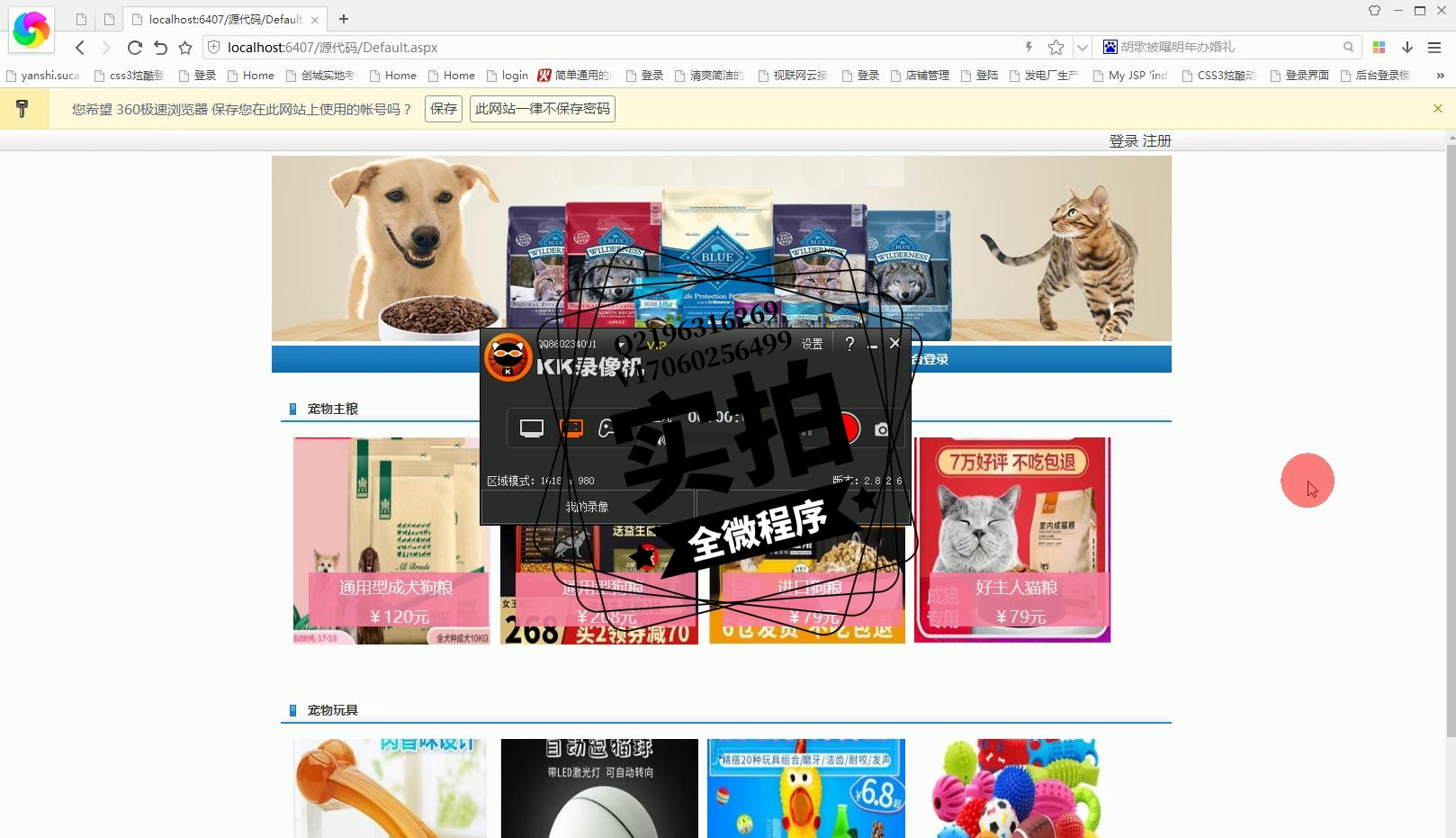Open the 发电厂生产 bookmark
This screenshot has height=838, width=1456.
coord(1044,76)
